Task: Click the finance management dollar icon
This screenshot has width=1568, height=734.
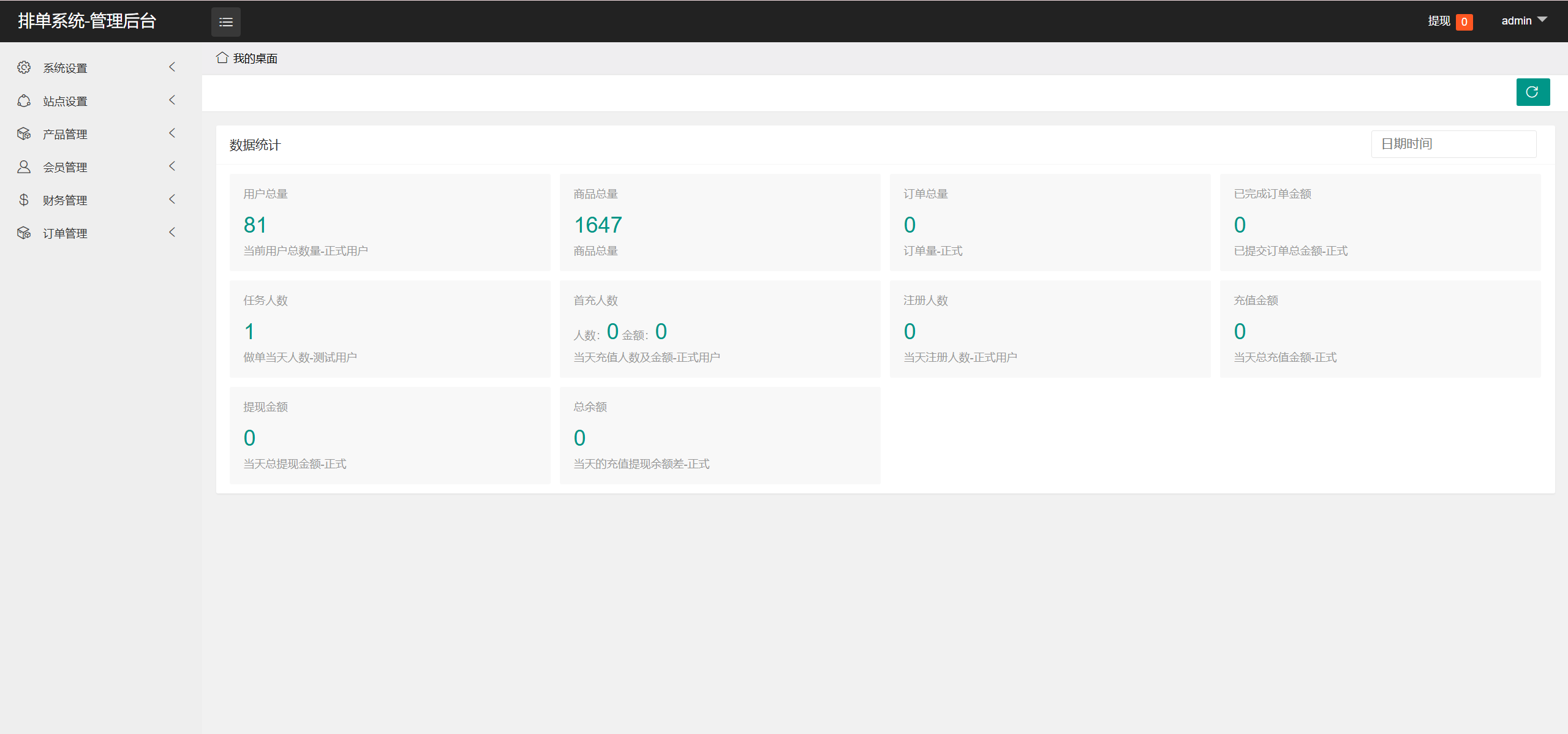Action: [x=24, y=200]
